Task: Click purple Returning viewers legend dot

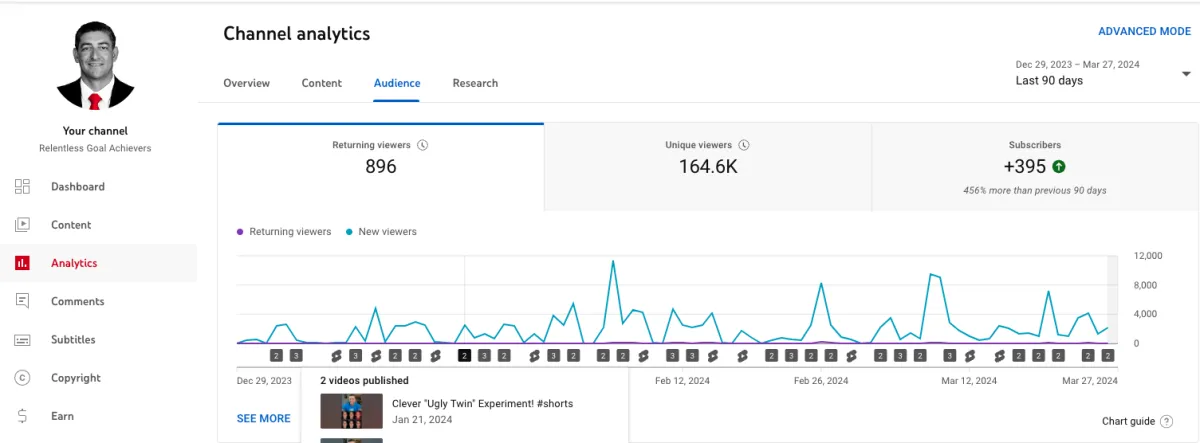Action: 240,232
